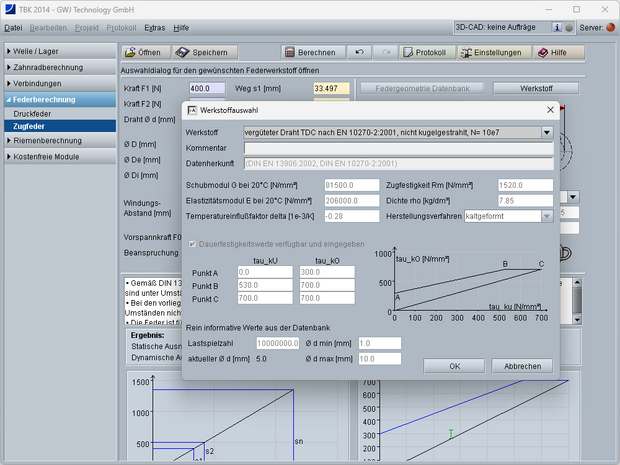Open the Protokoll report icon

408,52
